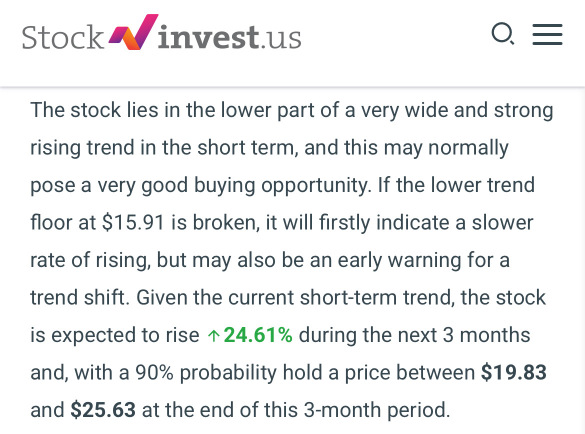Click the opening words "The stock lies"

click(x=94, y=110)
